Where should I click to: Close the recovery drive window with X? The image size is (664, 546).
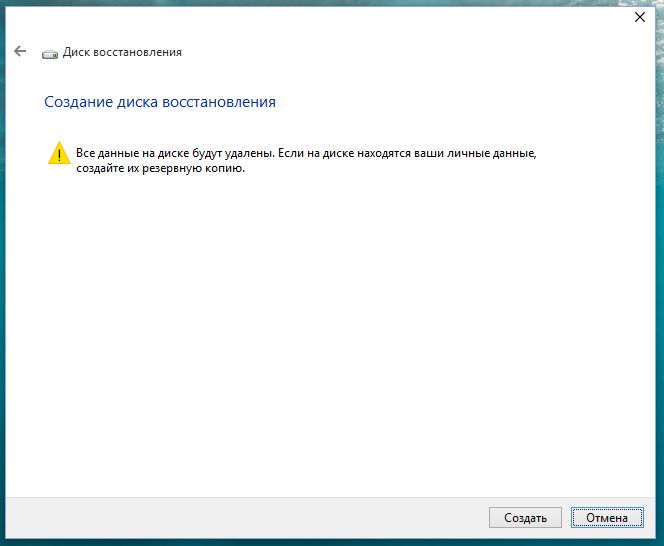tap(639, 17)
